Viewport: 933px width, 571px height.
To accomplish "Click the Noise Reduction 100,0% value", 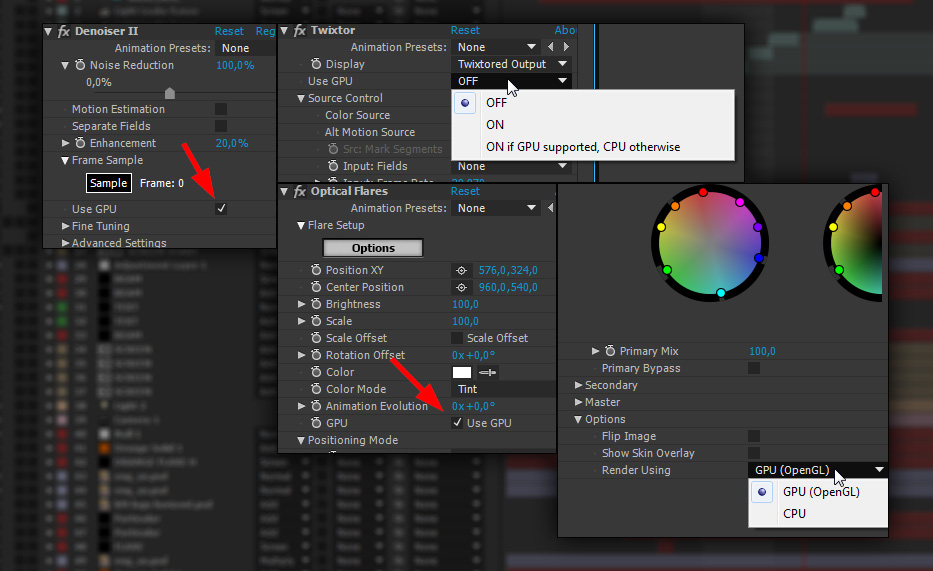I will [x=235, y=65].
